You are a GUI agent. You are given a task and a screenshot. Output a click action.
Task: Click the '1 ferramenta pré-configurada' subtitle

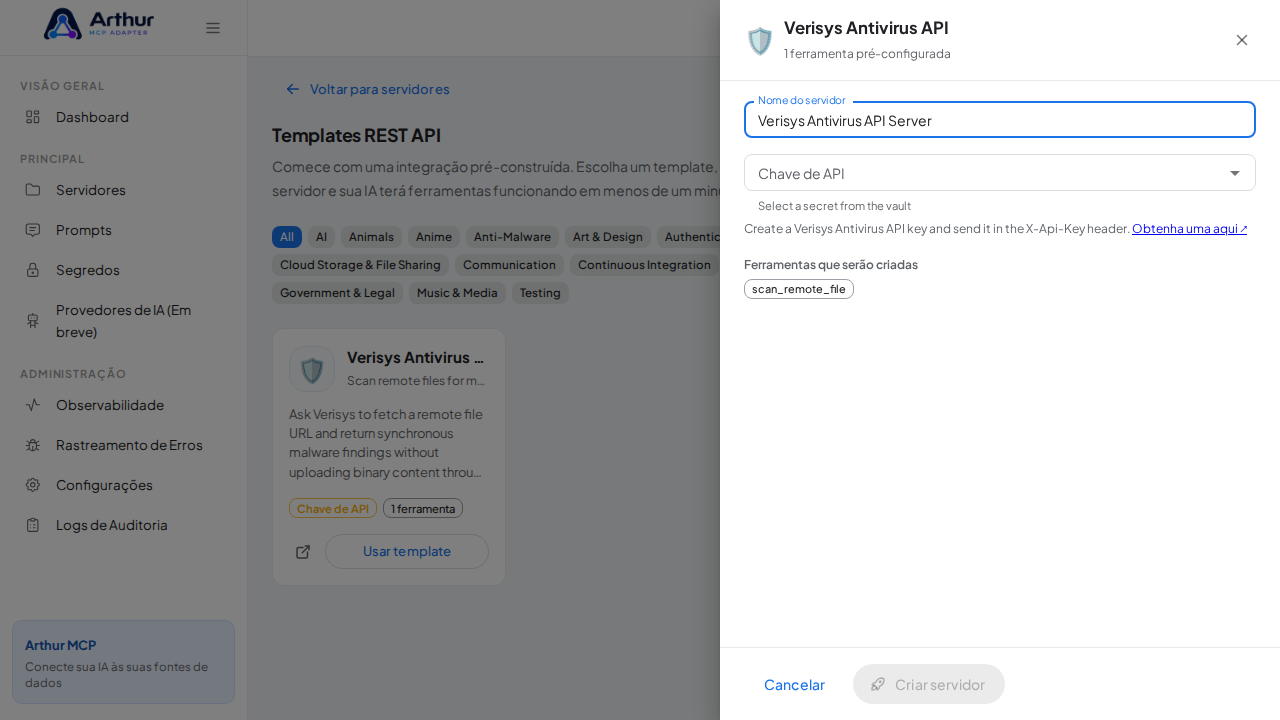click(x=867, y=54)
